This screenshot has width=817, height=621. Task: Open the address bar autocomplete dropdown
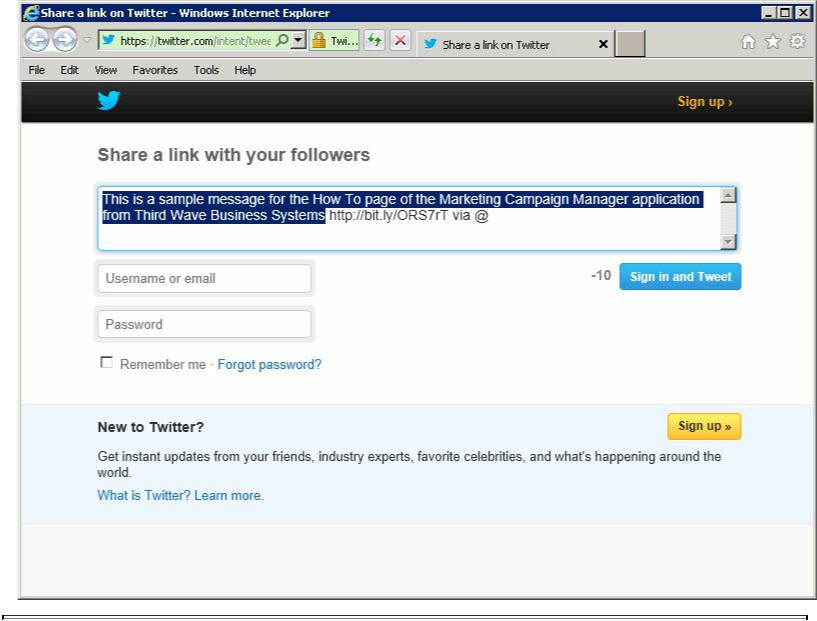click(x=298, y=40)
